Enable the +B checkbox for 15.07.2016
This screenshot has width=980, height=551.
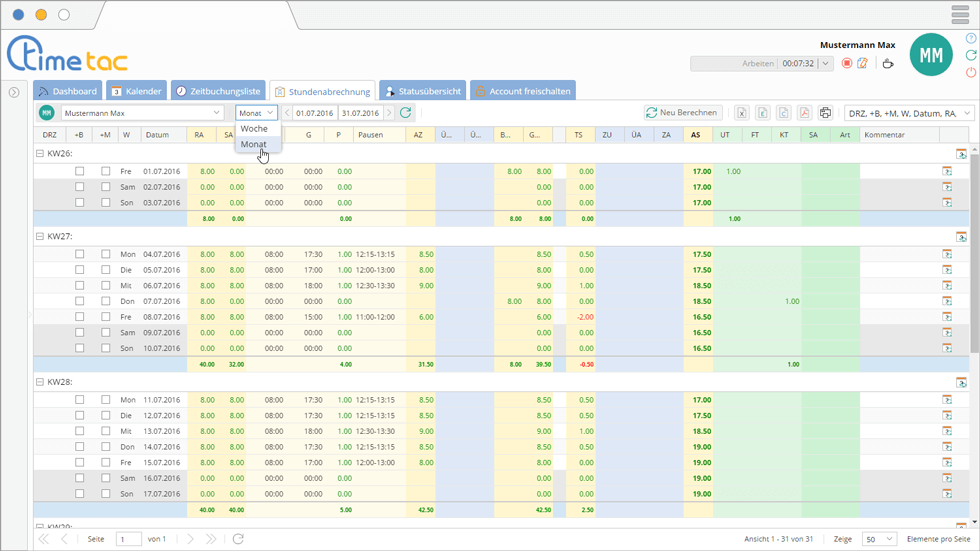coord(79,462)
